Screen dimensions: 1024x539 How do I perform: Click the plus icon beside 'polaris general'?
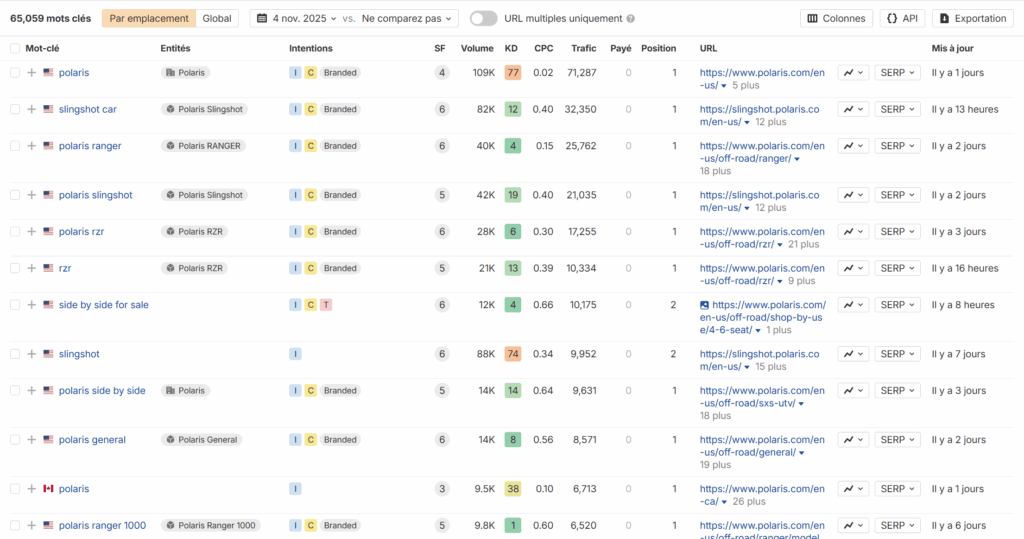pos(31,440)
